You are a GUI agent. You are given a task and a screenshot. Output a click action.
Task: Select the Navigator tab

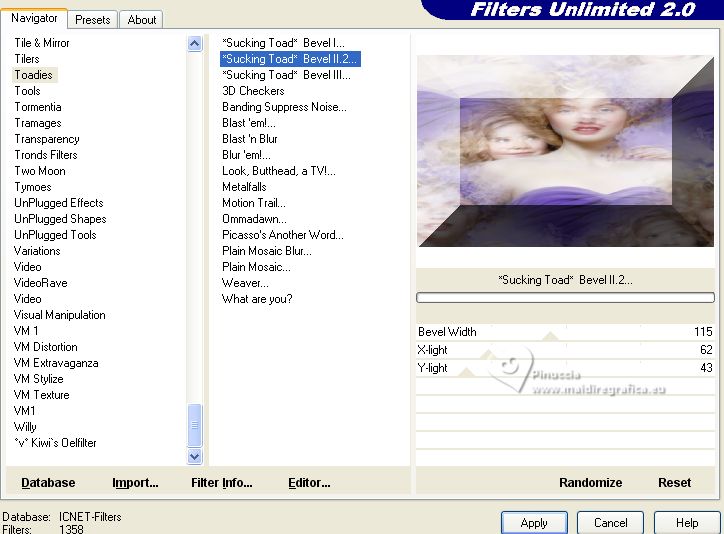[x=34, y=18]
